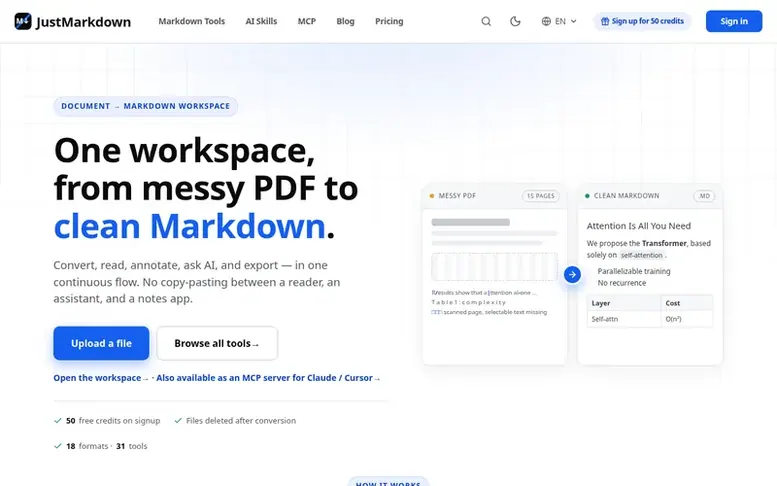
Task: Follow Open the workspace link
Action: 101,378
